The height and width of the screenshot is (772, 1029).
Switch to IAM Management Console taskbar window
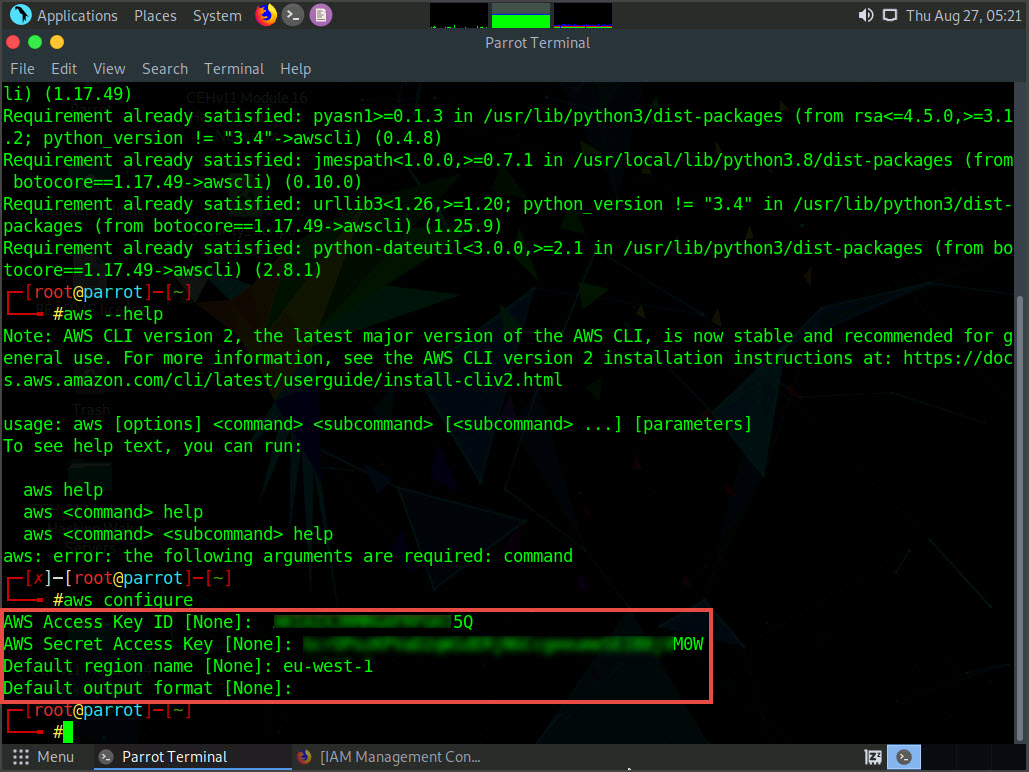click(x=390, y=757)
